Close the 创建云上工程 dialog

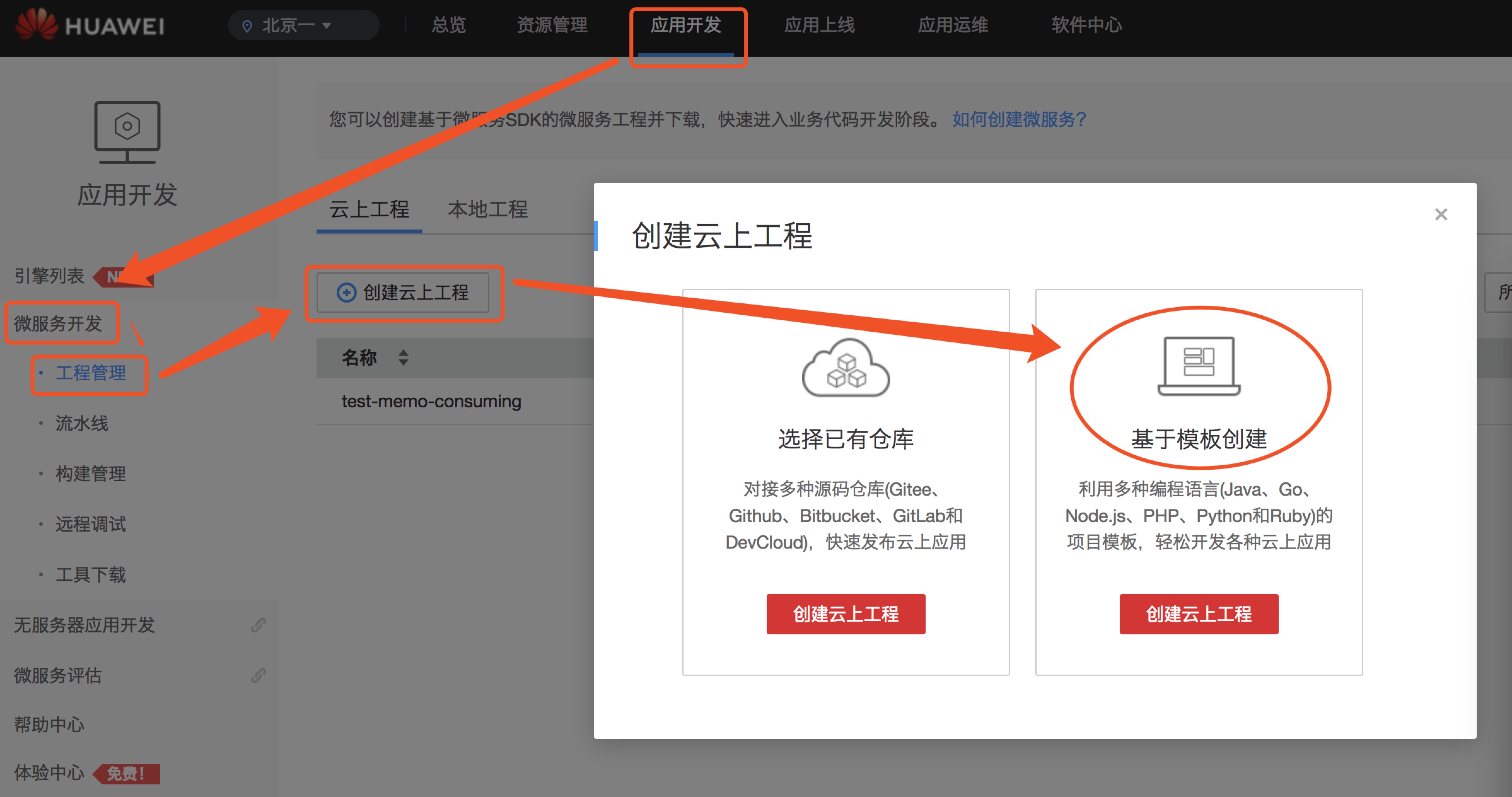click(x=1441, y=214)
